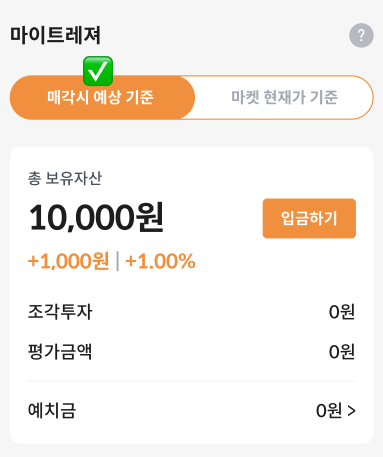Click the 0원 value beside 예치금
383x457 pixels.
coord(329,410)
